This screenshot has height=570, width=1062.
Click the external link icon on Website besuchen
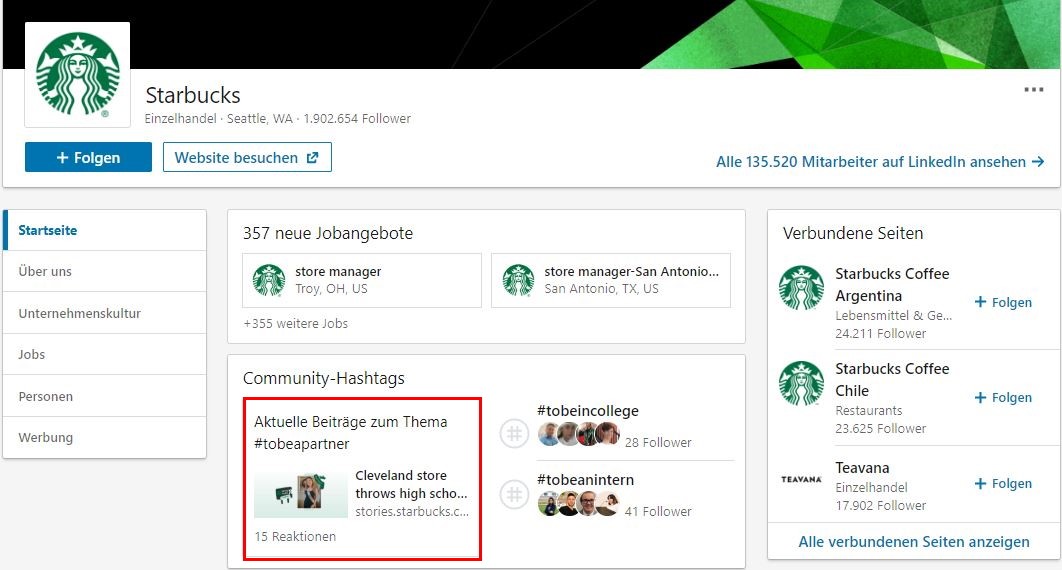point(312,158)
